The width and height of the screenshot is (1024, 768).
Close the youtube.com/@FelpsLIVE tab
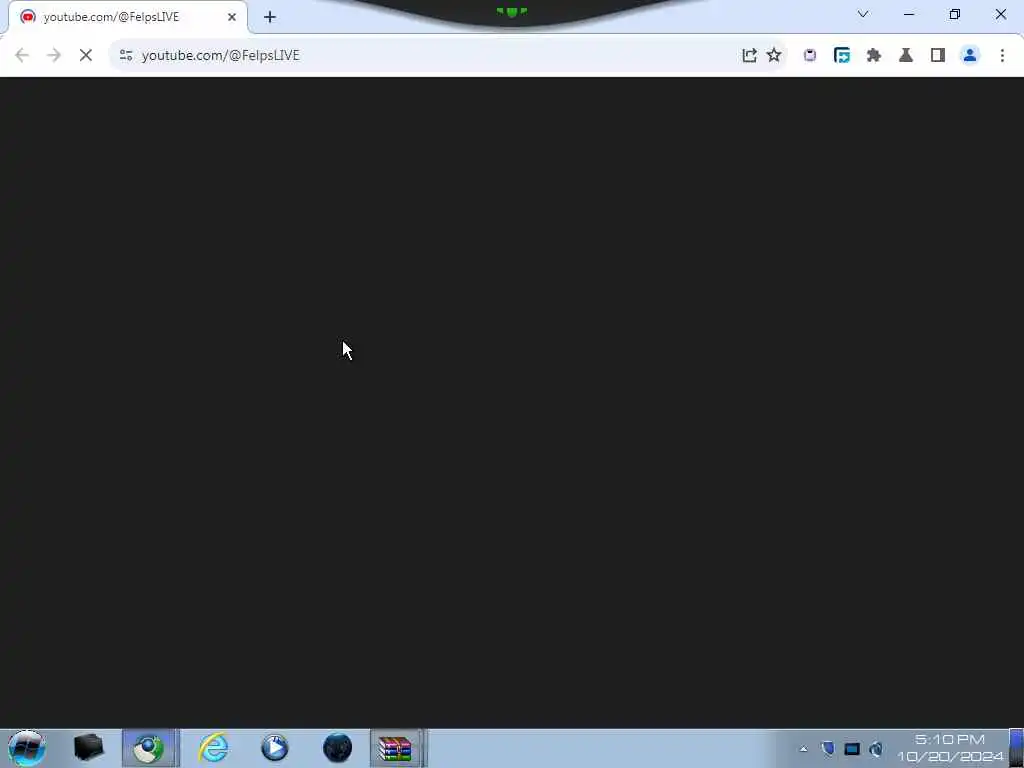[x=232, y=17]
